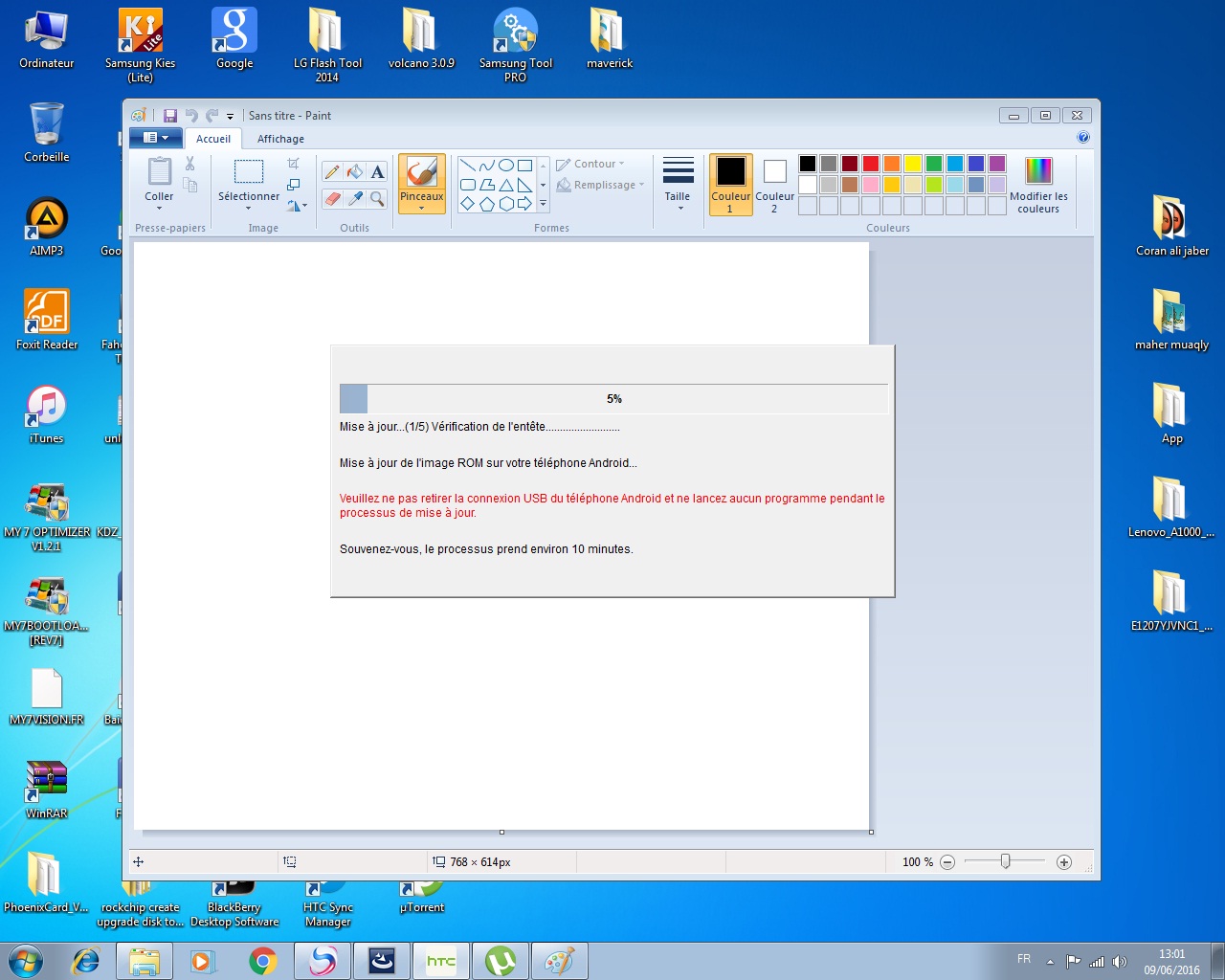Open Foxit Reader desktop shortcut
1225x980 pixels.
[47, 320]
